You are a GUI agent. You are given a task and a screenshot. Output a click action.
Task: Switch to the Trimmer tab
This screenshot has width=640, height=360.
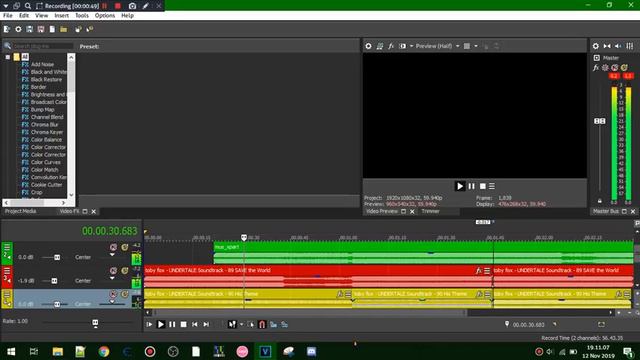430,211
